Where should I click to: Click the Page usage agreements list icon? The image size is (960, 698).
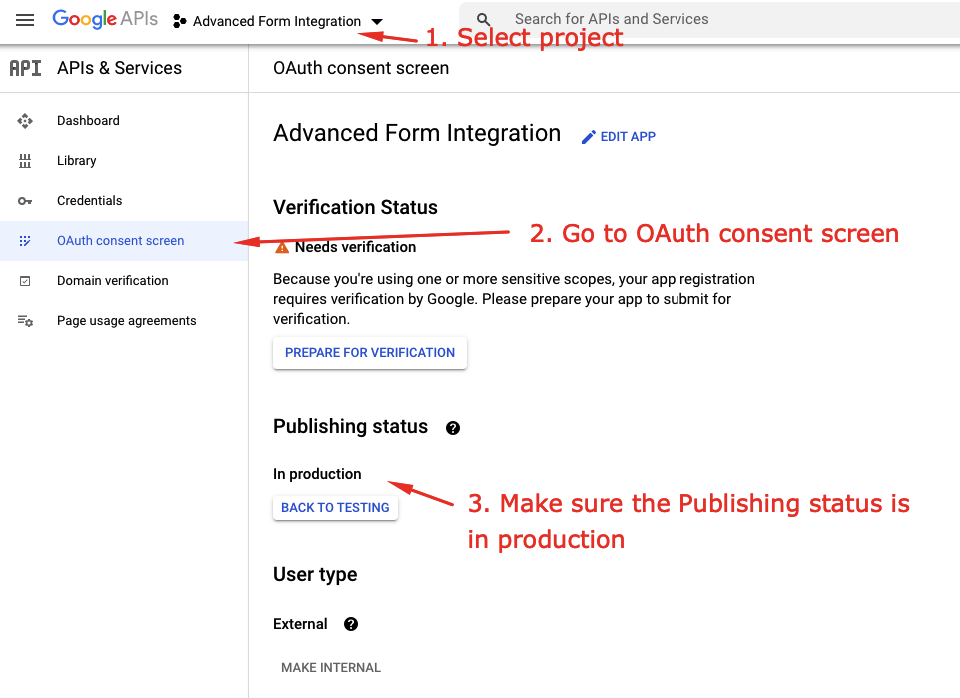[24, 320]
